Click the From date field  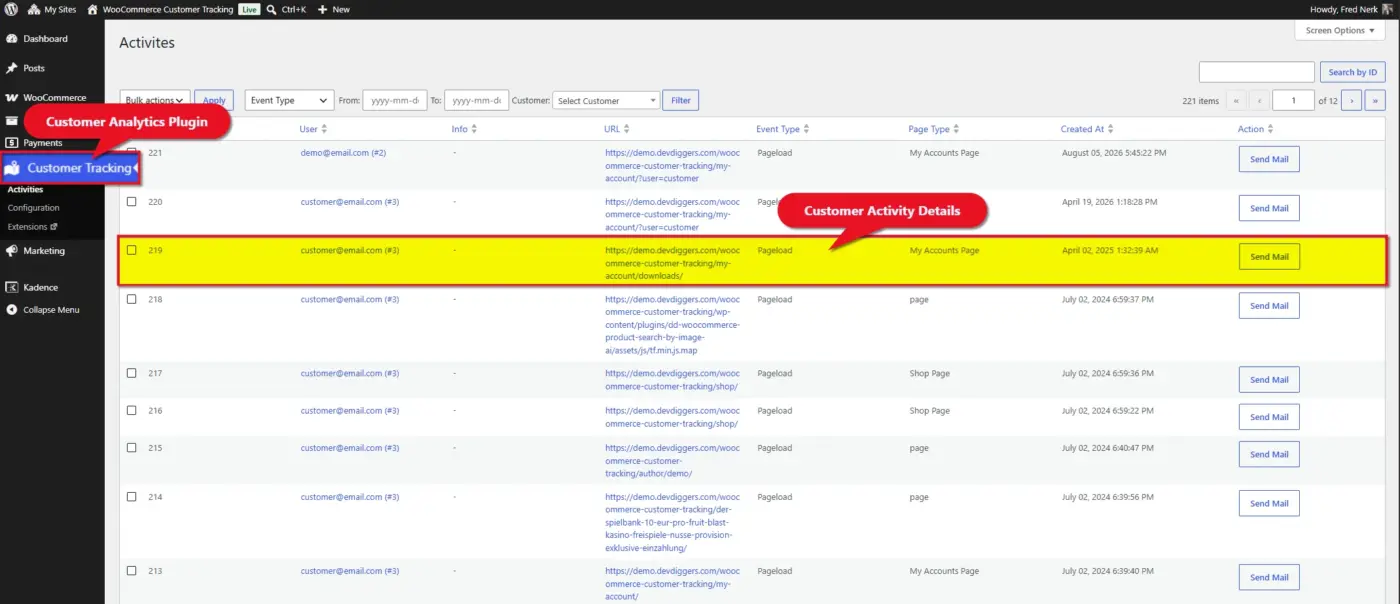(395, 100)
